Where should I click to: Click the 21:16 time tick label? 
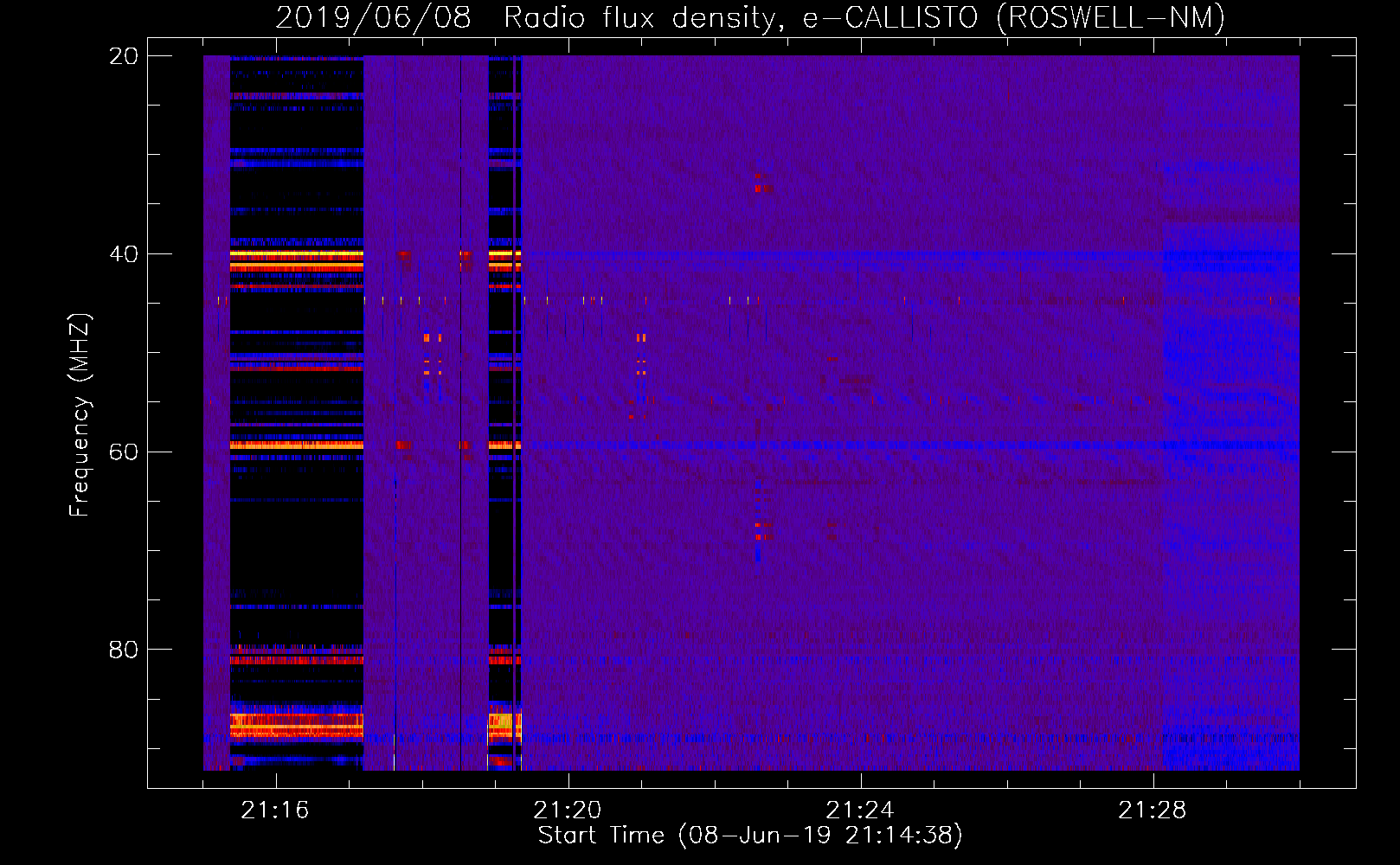275,811
